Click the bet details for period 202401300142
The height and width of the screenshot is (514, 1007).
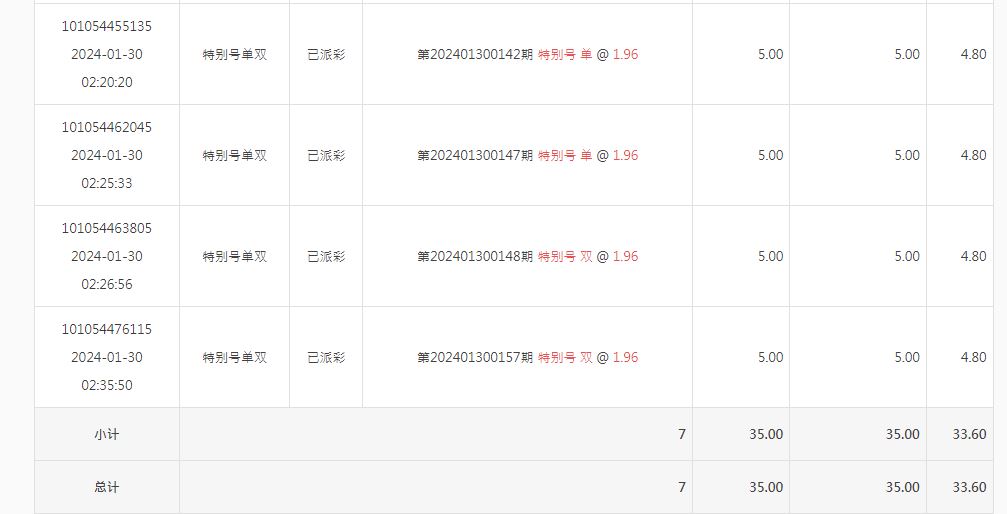pyautogui.click(x=527, y=55)
